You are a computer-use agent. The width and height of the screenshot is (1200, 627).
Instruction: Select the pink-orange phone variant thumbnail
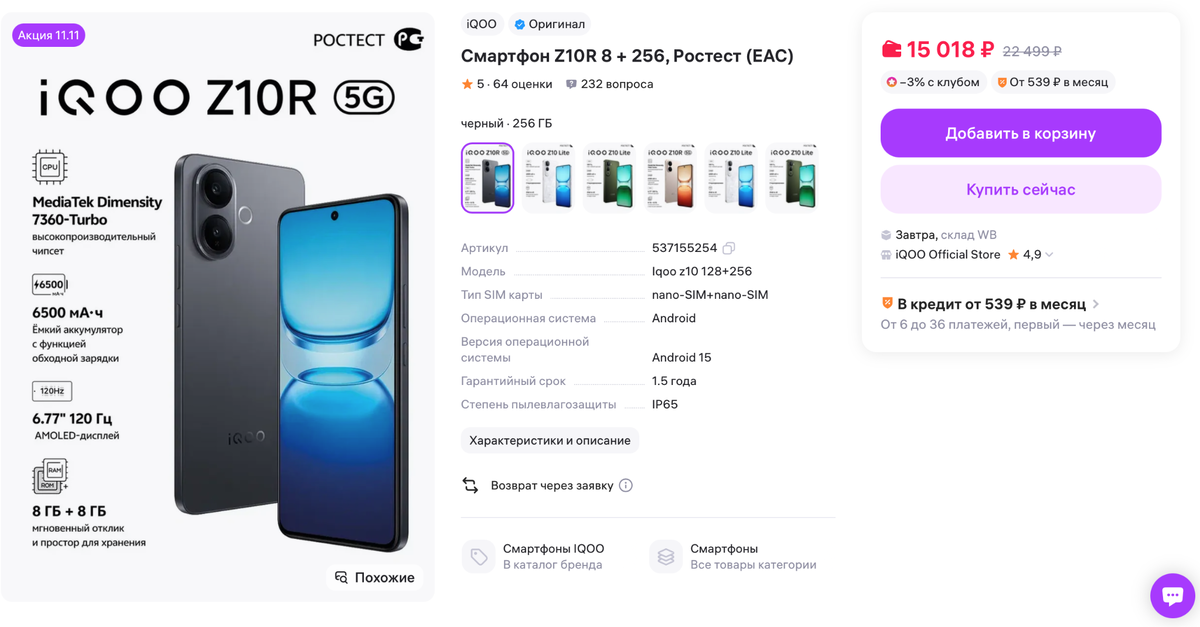(x=670, y=178)
